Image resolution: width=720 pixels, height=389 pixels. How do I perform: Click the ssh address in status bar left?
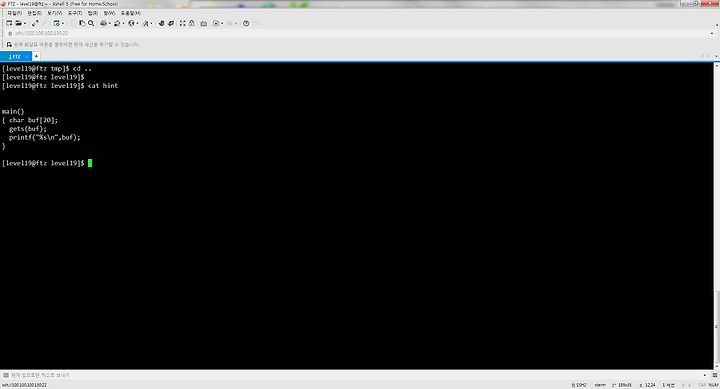pyautogui.click(x=24, y=385)
